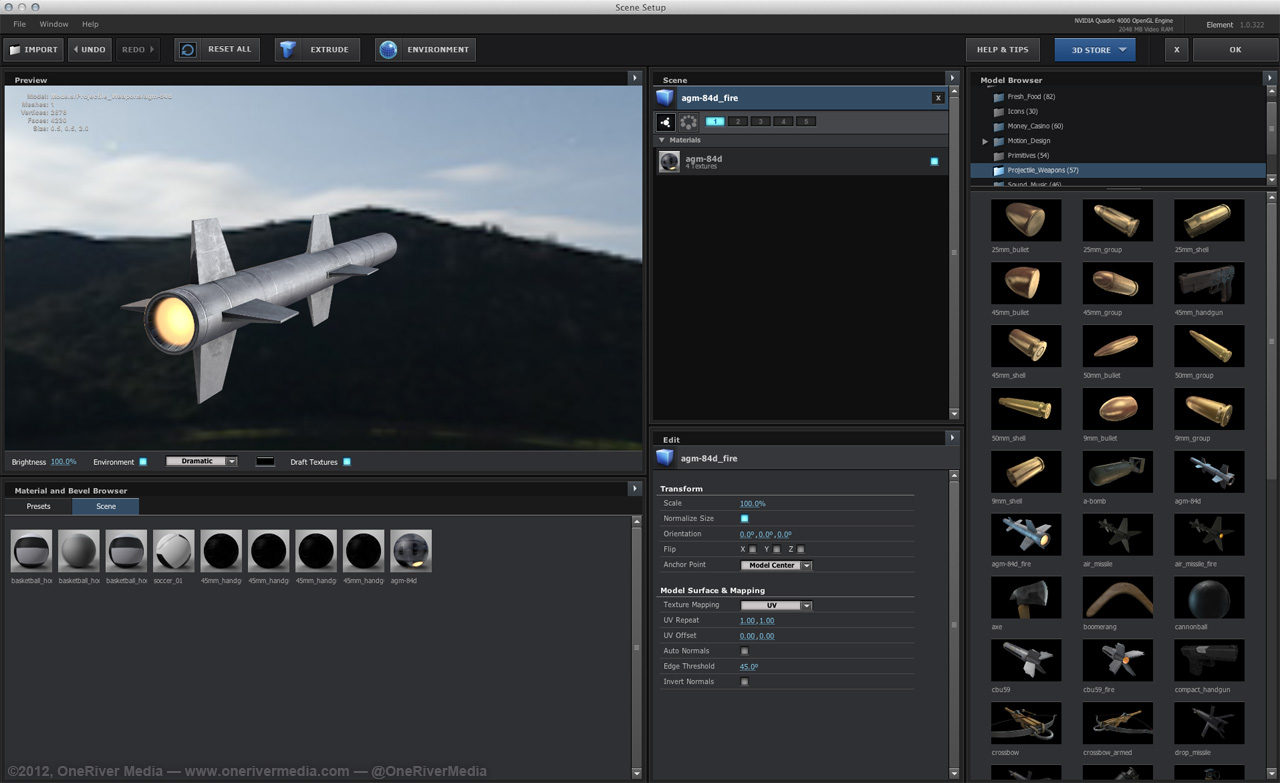Open the Window menu
Screen dimensions: 1280x783
(x=54, y=24)
